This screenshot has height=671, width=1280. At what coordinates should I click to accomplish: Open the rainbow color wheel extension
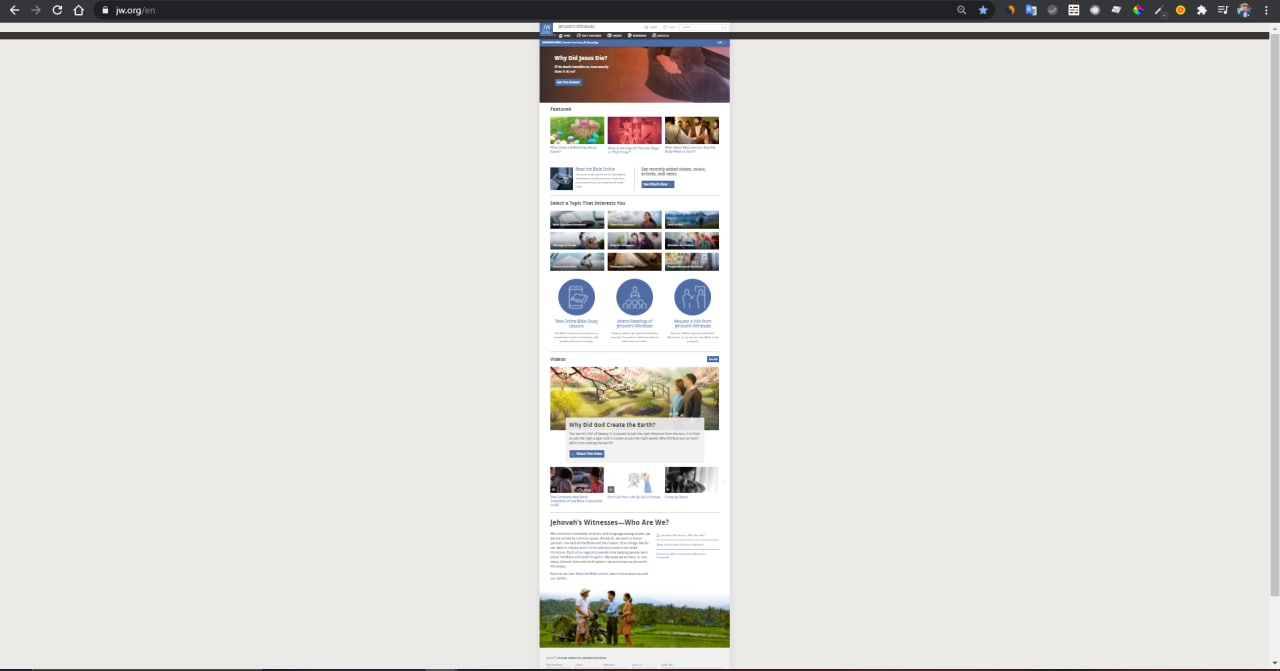(1138, 10)
